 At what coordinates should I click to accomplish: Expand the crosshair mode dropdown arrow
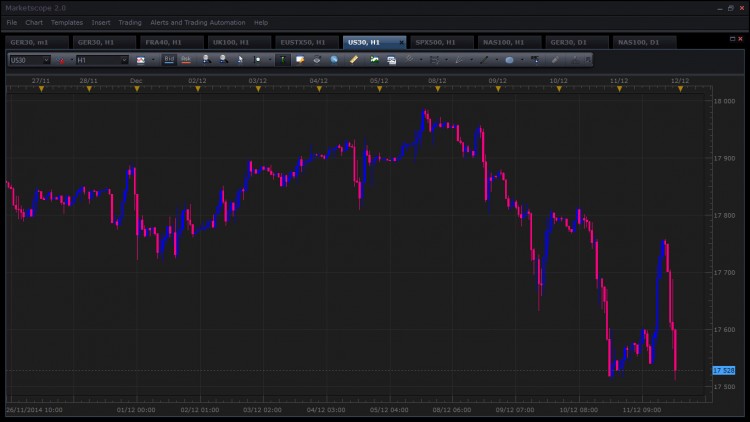tap(270, 60)
